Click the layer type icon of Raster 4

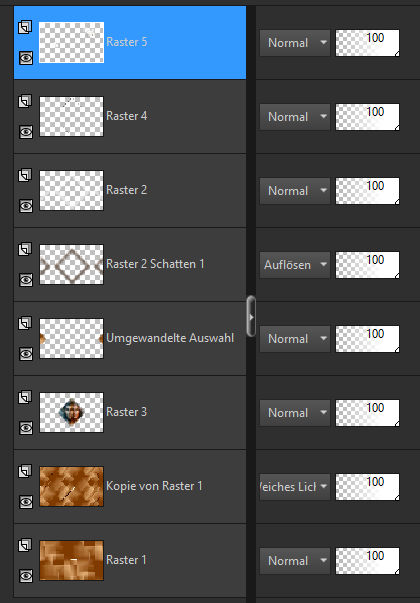[x=25, y=102]
